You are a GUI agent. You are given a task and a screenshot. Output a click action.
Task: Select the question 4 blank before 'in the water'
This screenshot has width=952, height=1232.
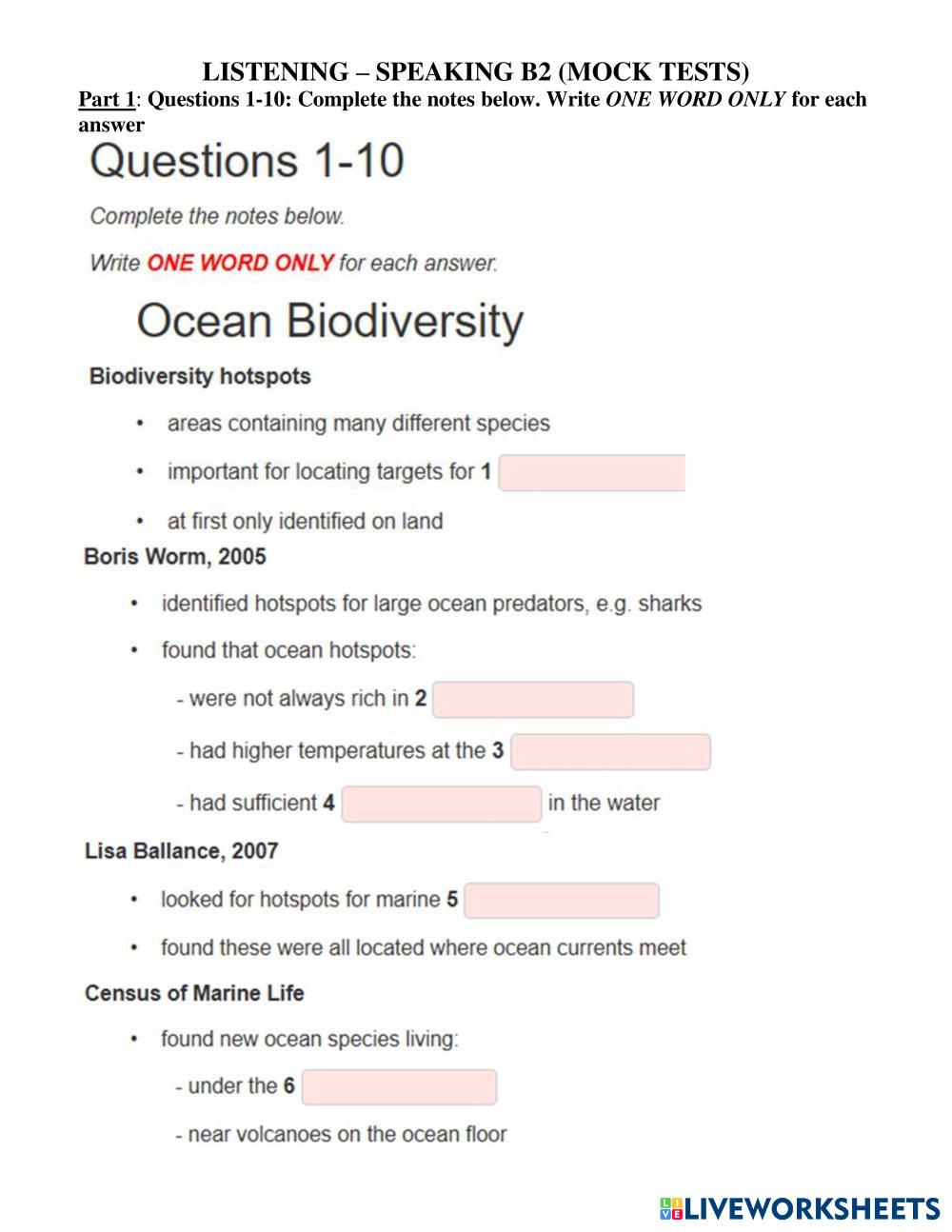click(x=441, y=805)
